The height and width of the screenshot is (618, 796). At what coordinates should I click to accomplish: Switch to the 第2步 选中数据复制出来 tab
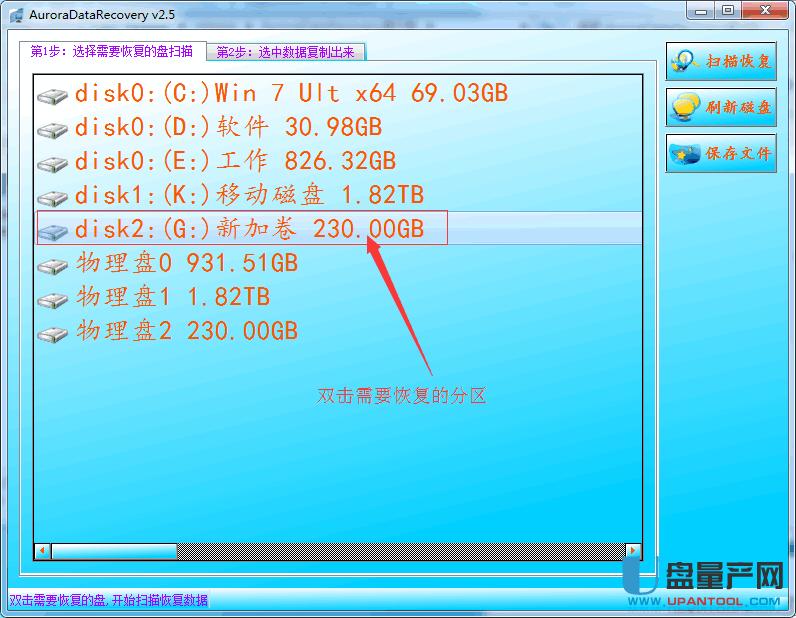[x=286, y=52]
